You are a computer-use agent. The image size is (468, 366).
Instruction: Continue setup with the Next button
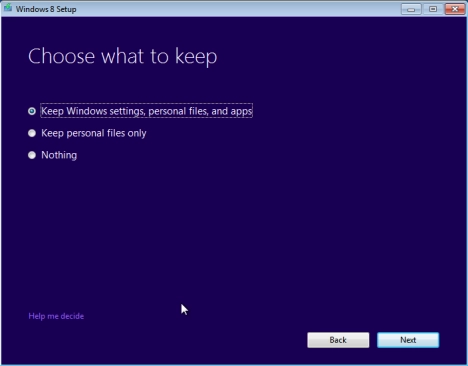point(408,340)
